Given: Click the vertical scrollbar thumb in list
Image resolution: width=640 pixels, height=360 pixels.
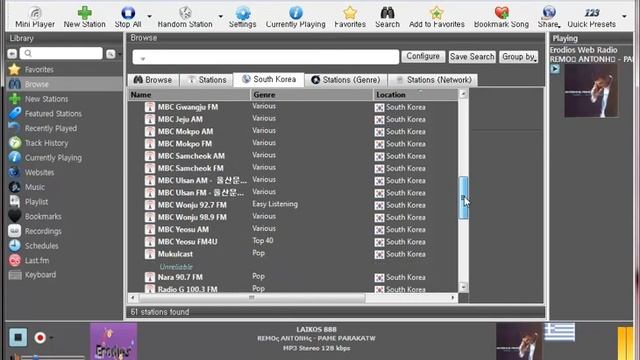Looking at the screenshot, I should [463, 198].
